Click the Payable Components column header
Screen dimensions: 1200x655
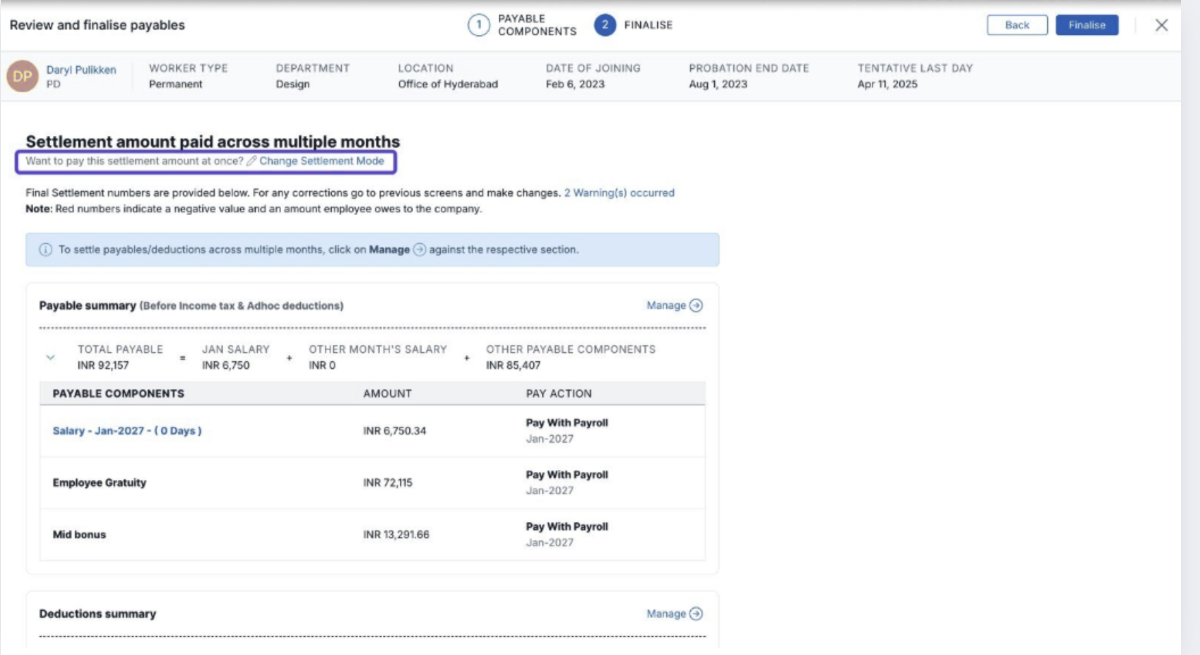pos(118,394)
